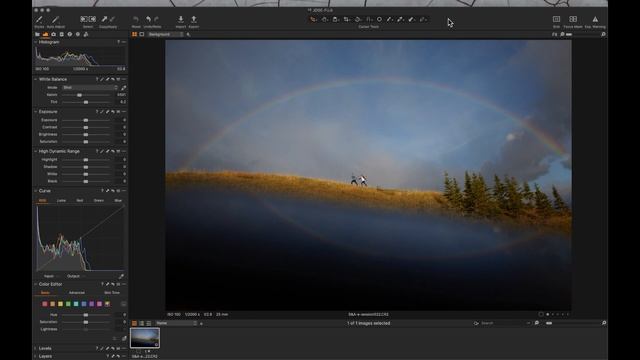640x360 pixels.
Task: Collapse the Color Editor panel
Action: click(x=36, y=284)
